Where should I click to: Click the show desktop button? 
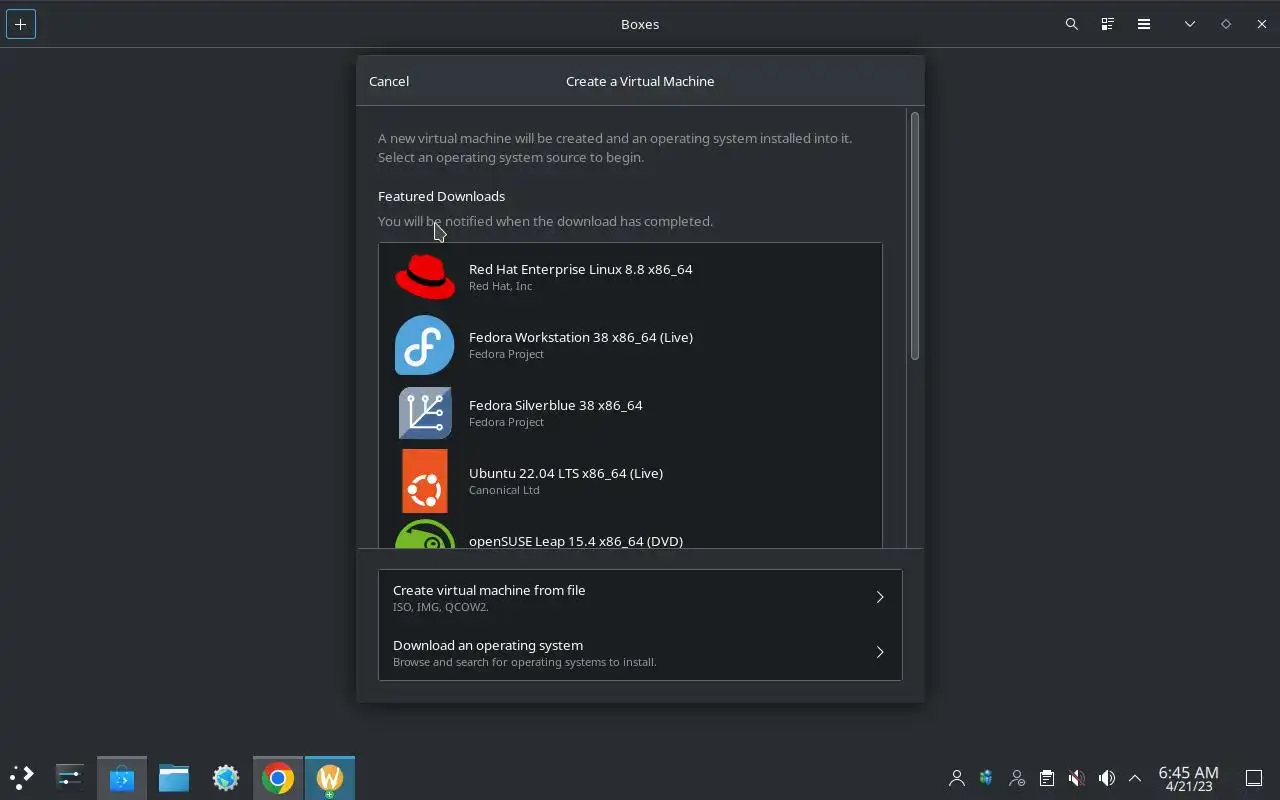click(1254, 778)
